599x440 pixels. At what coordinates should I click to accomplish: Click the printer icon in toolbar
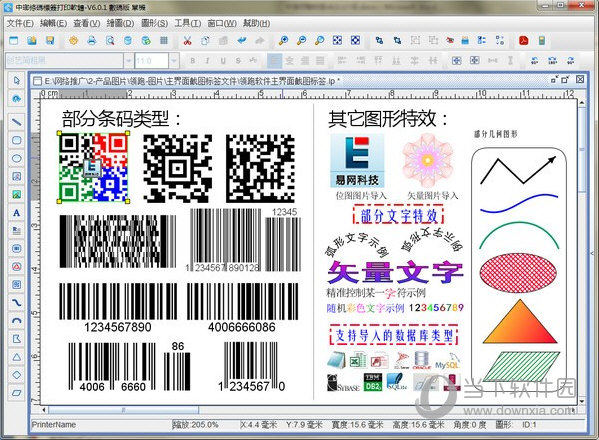pos(92,40)
